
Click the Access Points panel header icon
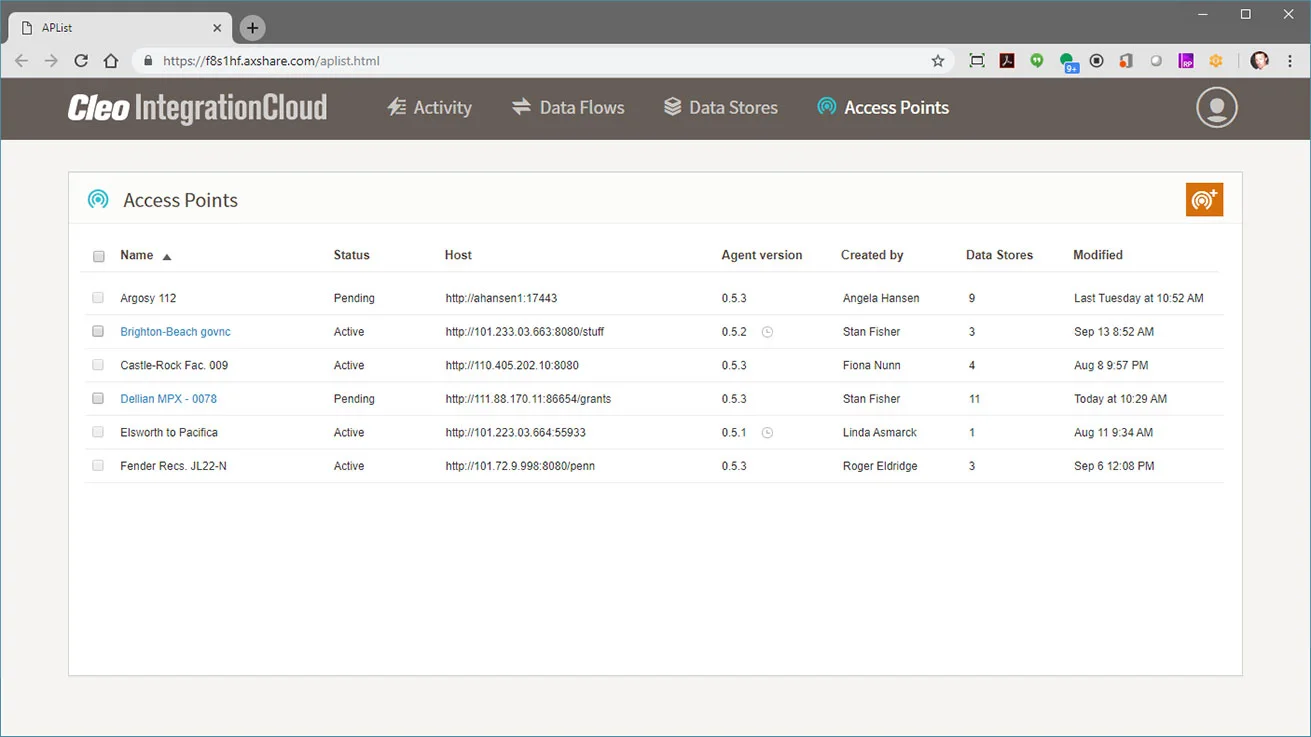coord(98,200)
